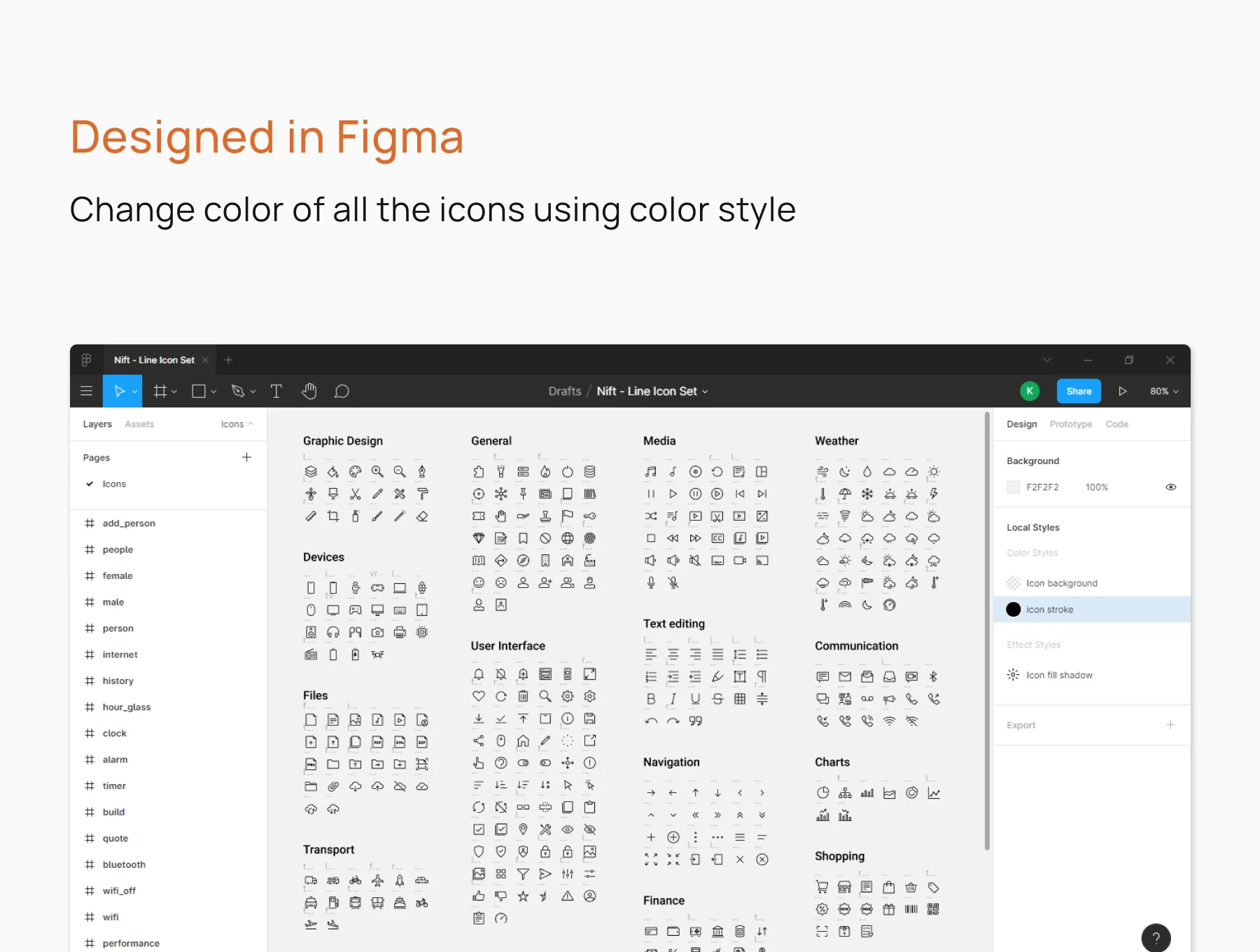Click the F2F2F2 background color swatch
Image resolution: width=1260 pixels, height=952 pixels.
pyautogui.click(x=1013, y=487)
